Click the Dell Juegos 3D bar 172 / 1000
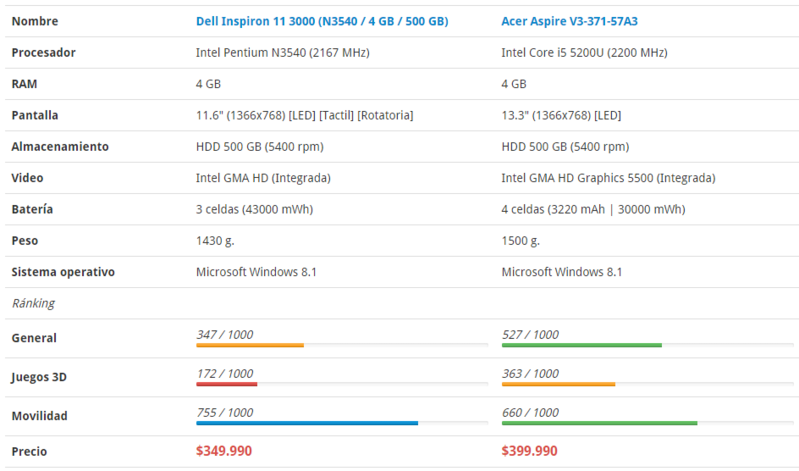This screenshot has height=471, width=799. (x=342, y=384)
